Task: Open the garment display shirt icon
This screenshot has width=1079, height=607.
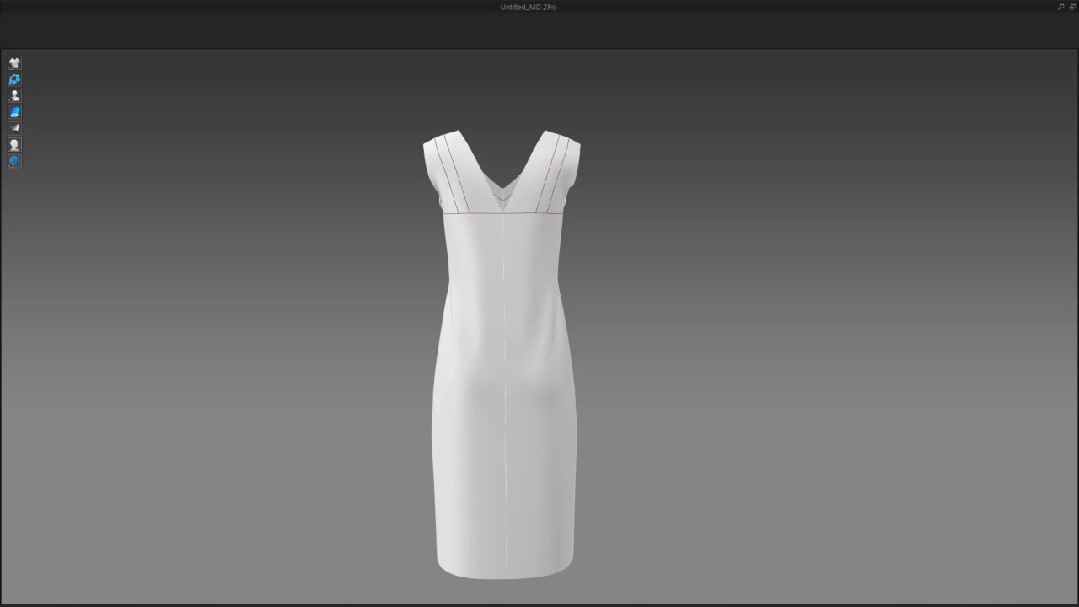Action: [x=14, y=63]
